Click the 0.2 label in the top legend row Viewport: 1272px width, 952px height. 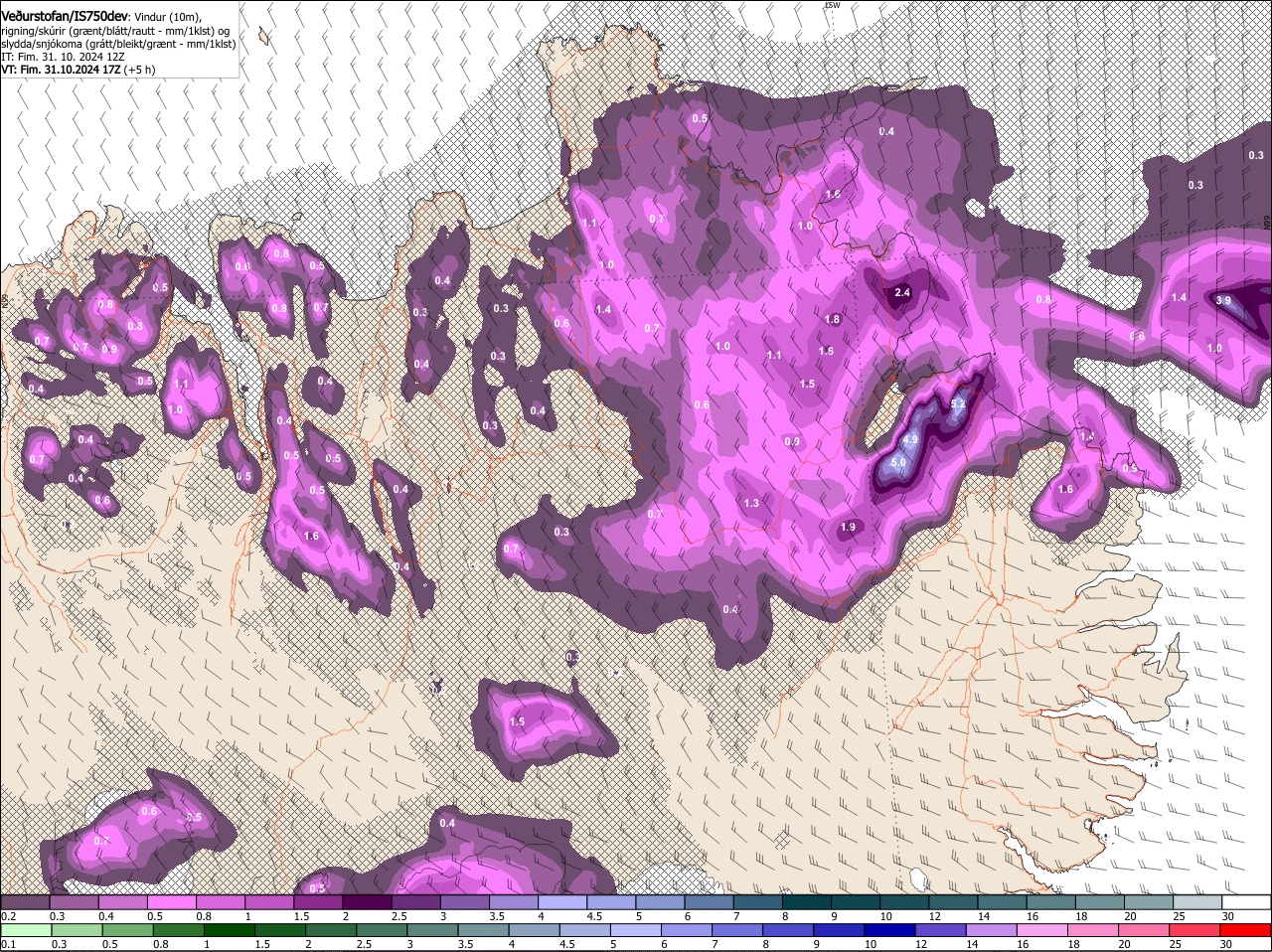pos(8,915)
